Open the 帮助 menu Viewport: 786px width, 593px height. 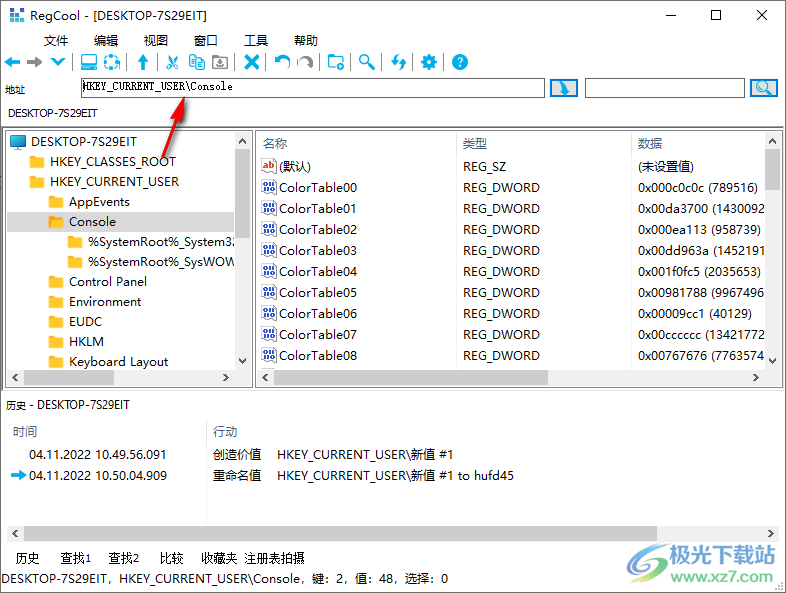[x=306, y=41]
